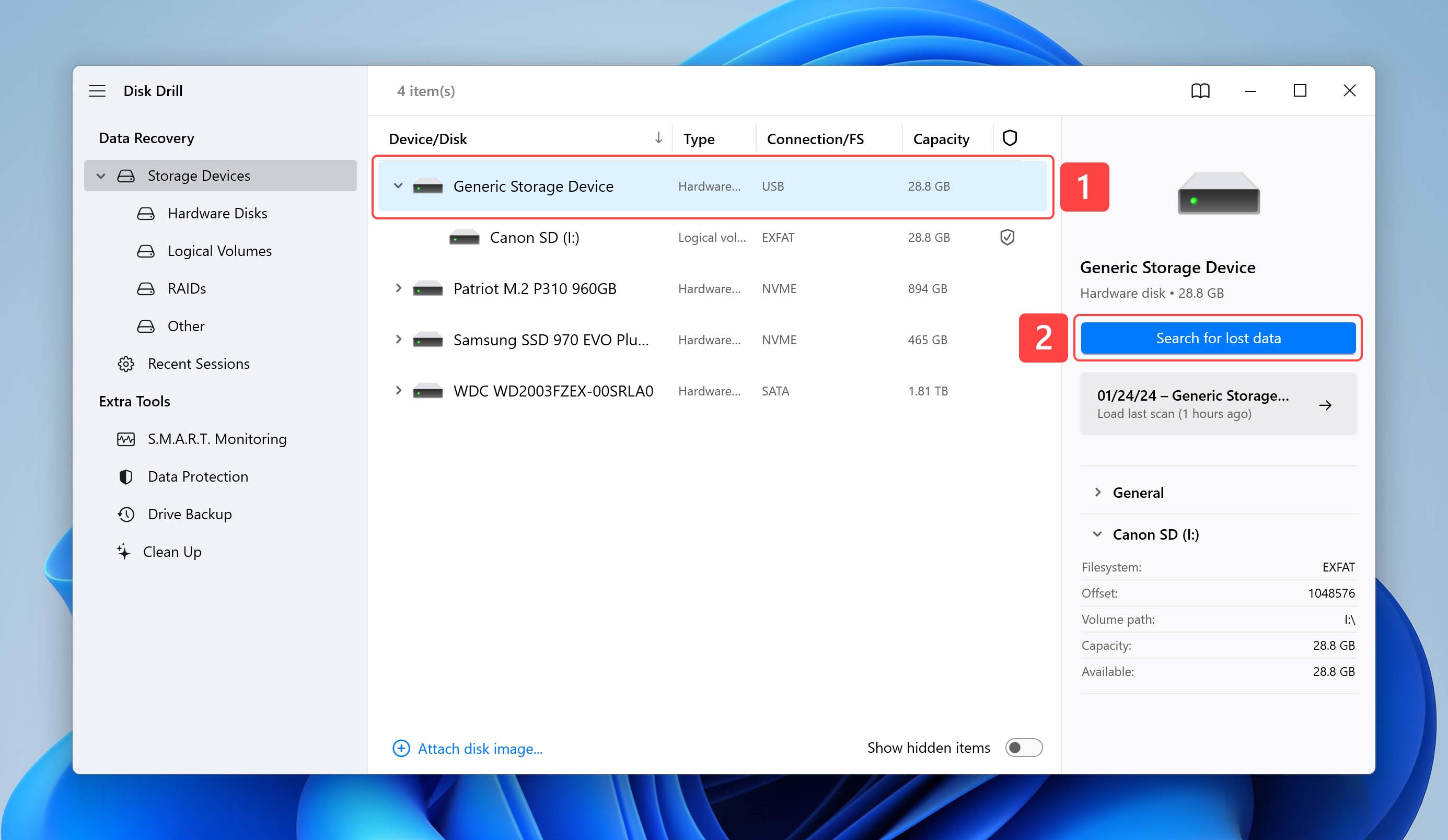This screenshot has width=1448, height=840.
Task: Click Search for lost data button
Action: (x=1218, y=338)
